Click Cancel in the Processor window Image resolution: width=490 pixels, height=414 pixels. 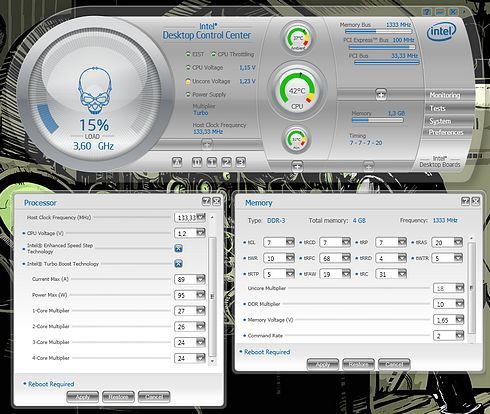click(154, 397)
